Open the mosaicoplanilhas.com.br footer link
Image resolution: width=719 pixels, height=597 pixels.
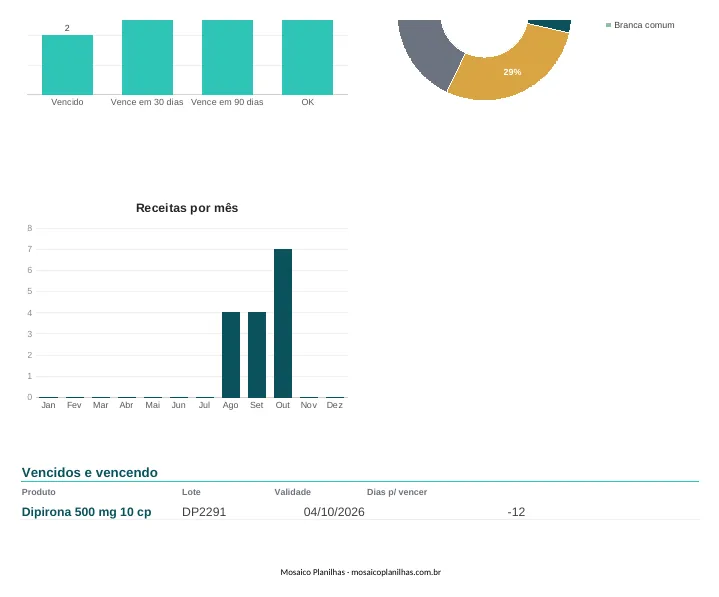[x=396, y=572]
